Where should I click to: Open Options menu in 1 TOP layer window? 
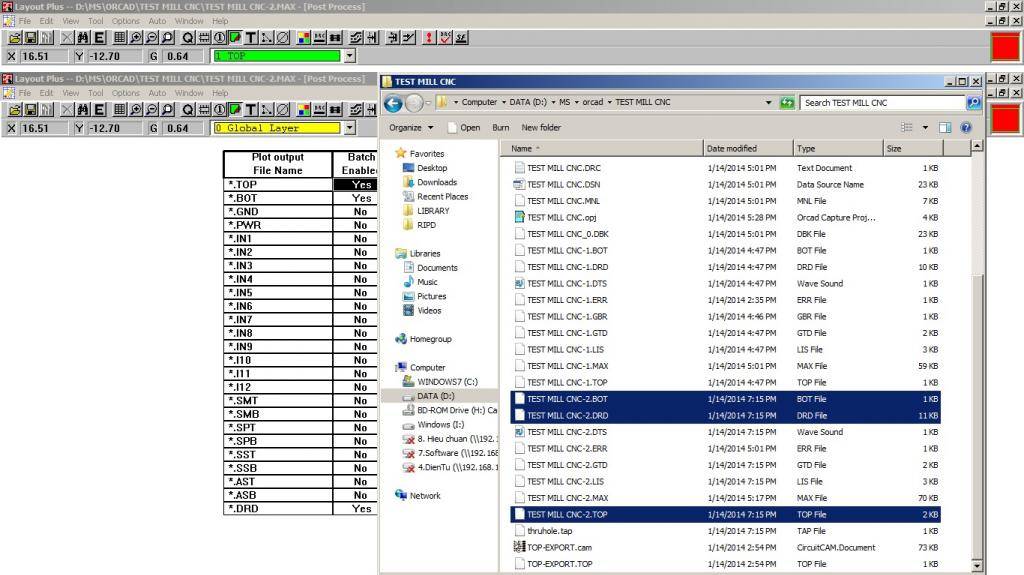(x=125, y=21)
